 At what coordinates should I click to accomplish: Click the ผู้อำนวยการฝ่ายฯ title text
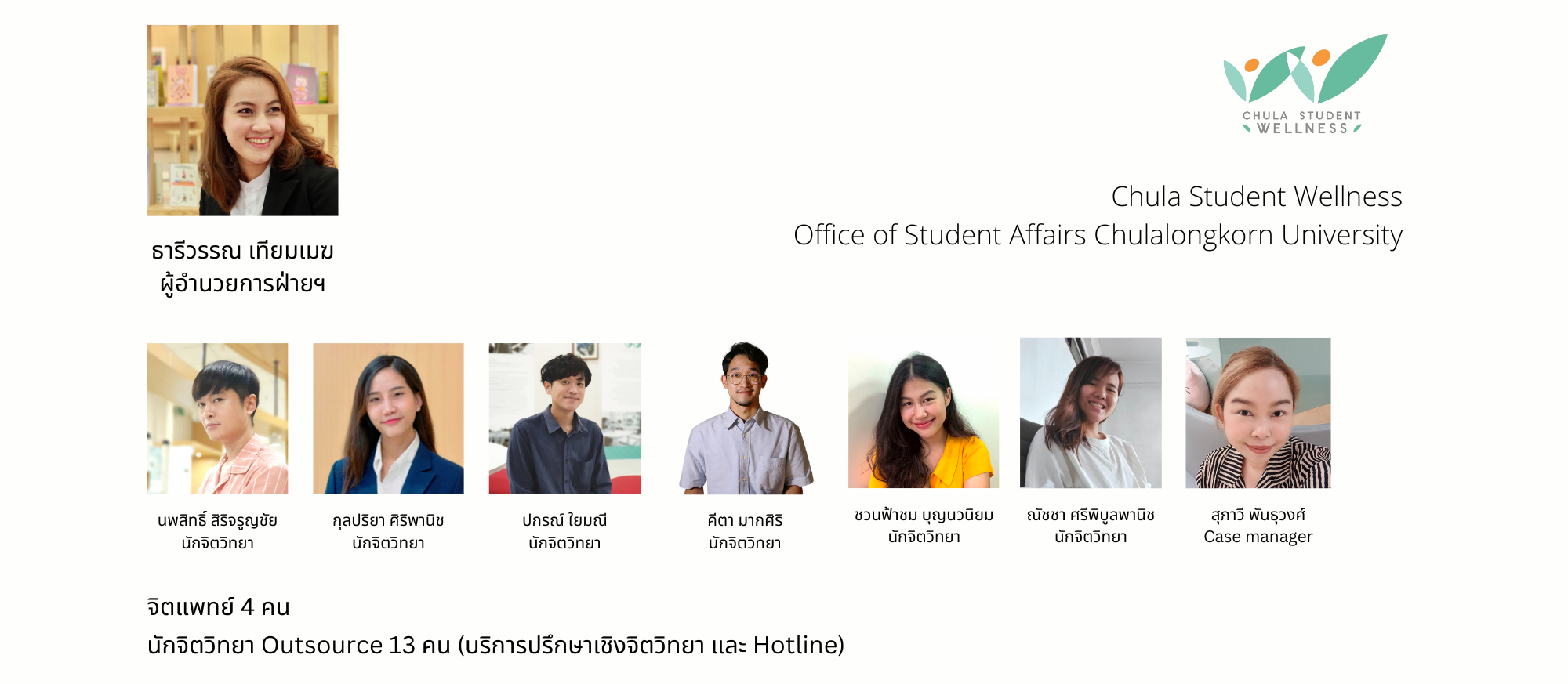[242, 284]
